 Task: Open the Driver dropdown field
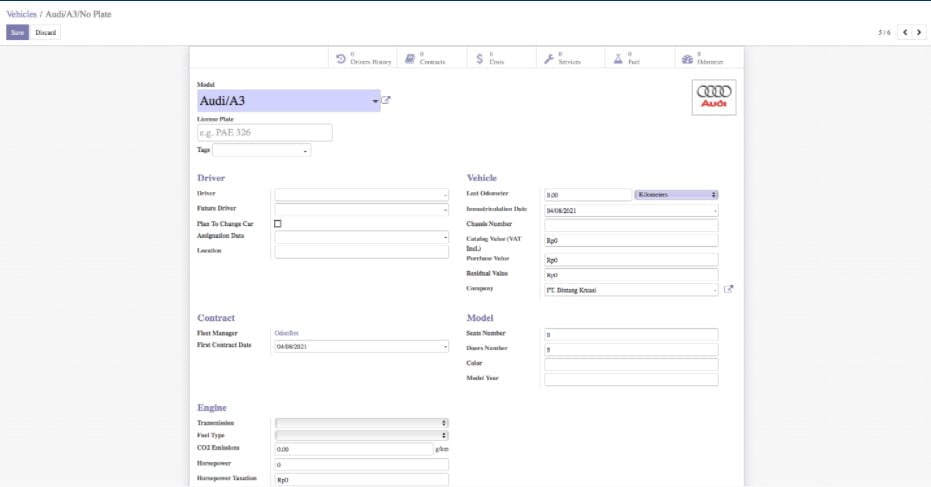coord(362,195)
